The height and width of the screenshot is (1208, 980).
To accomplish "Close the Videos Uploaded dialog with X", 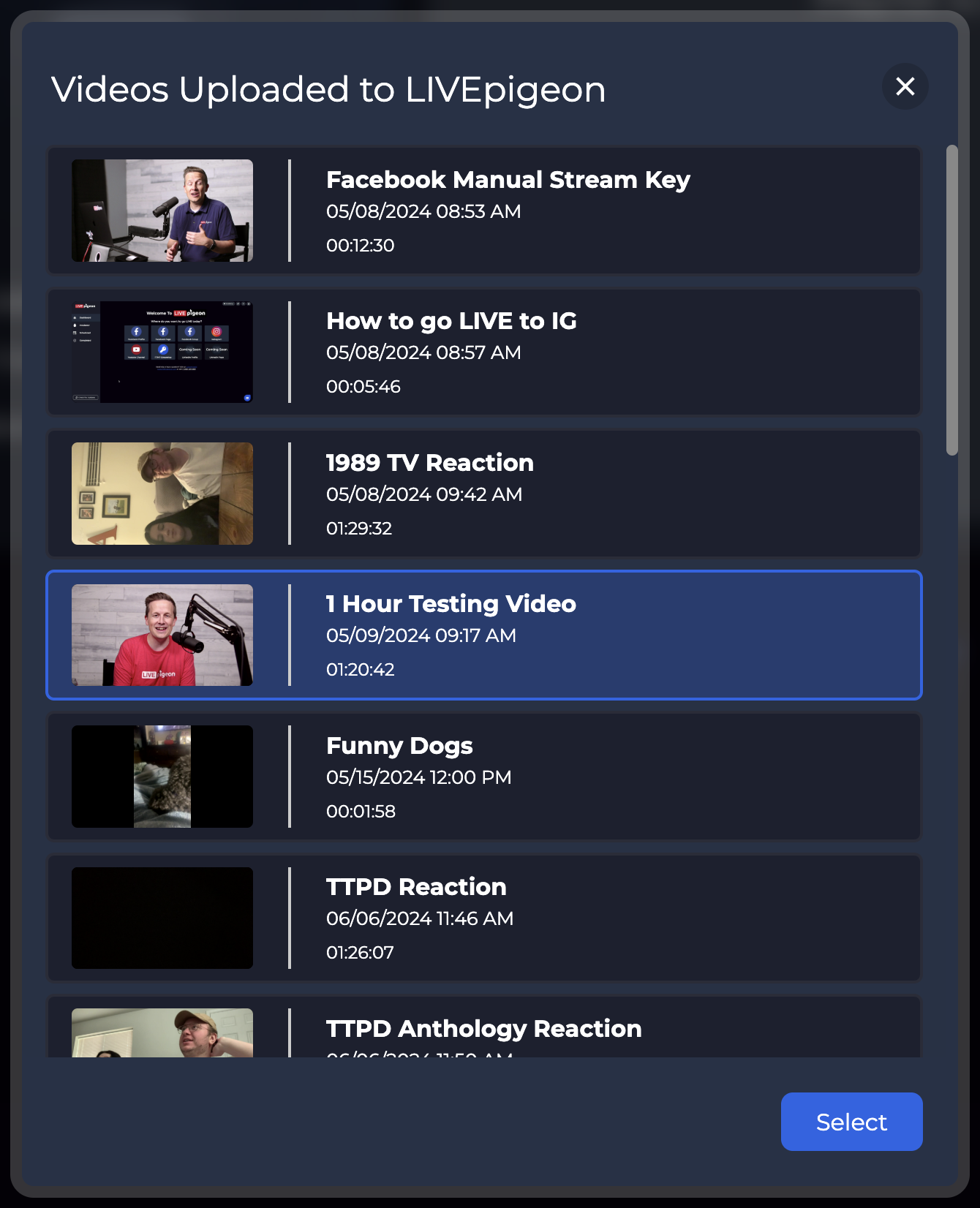I will 905,86.
